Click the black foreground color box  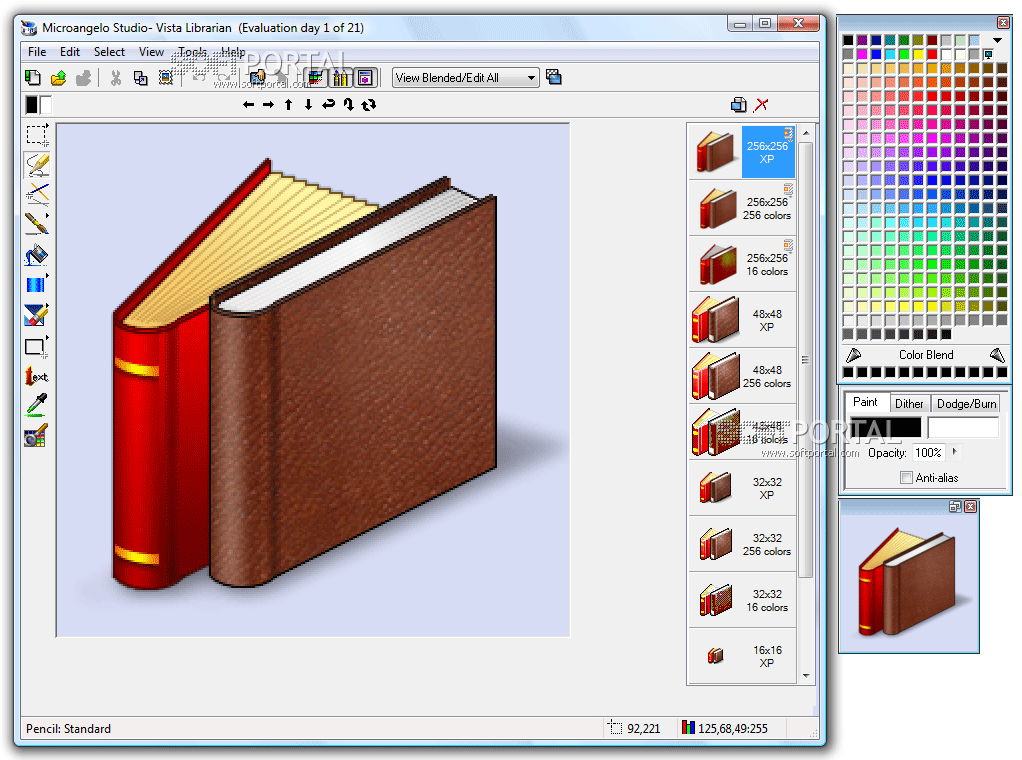pos(31,104)
